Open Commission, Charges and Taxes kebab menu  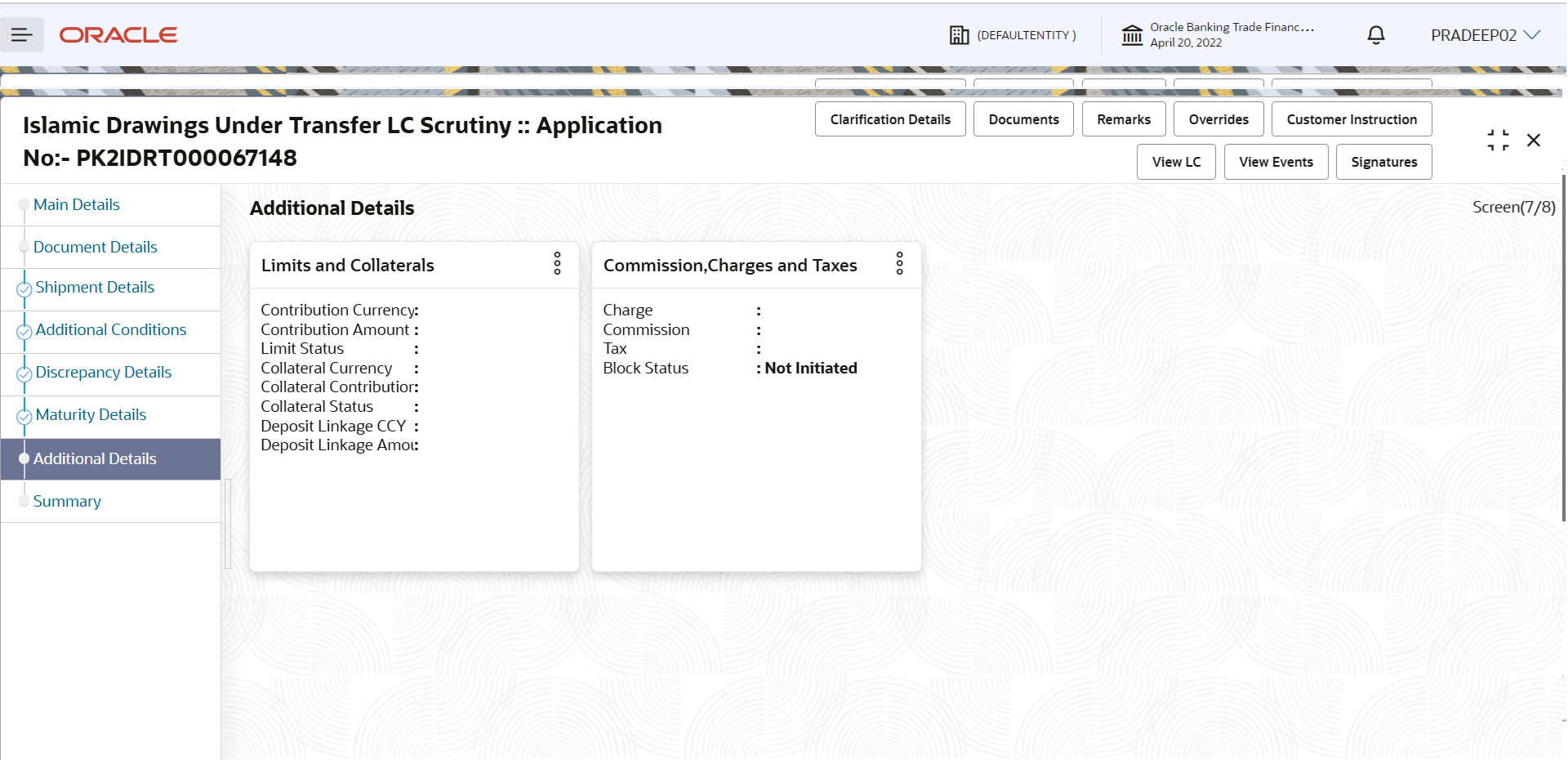(x=899, y=263)
